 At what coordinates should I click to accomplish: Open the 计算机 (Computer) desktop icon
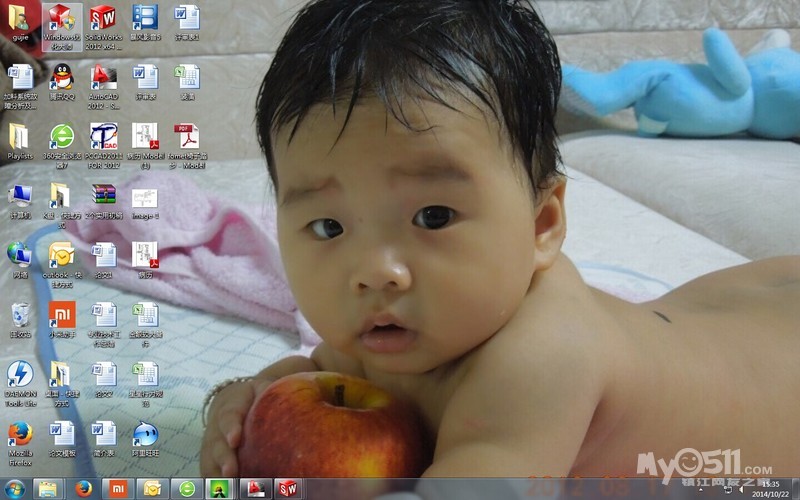click(x=20, y=202)
